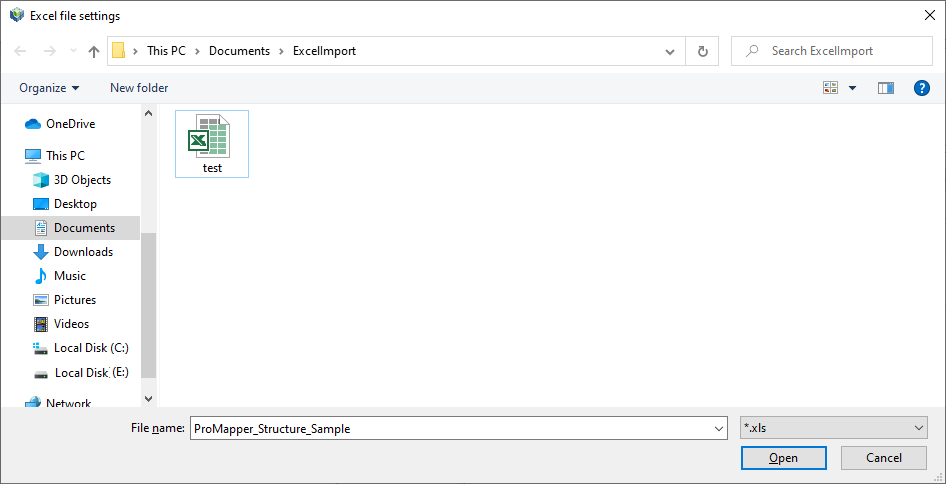Toggle the preview pane icon
Image resolution: width=946 pixels, height=484 pixels.
click(x=885, y=88)
